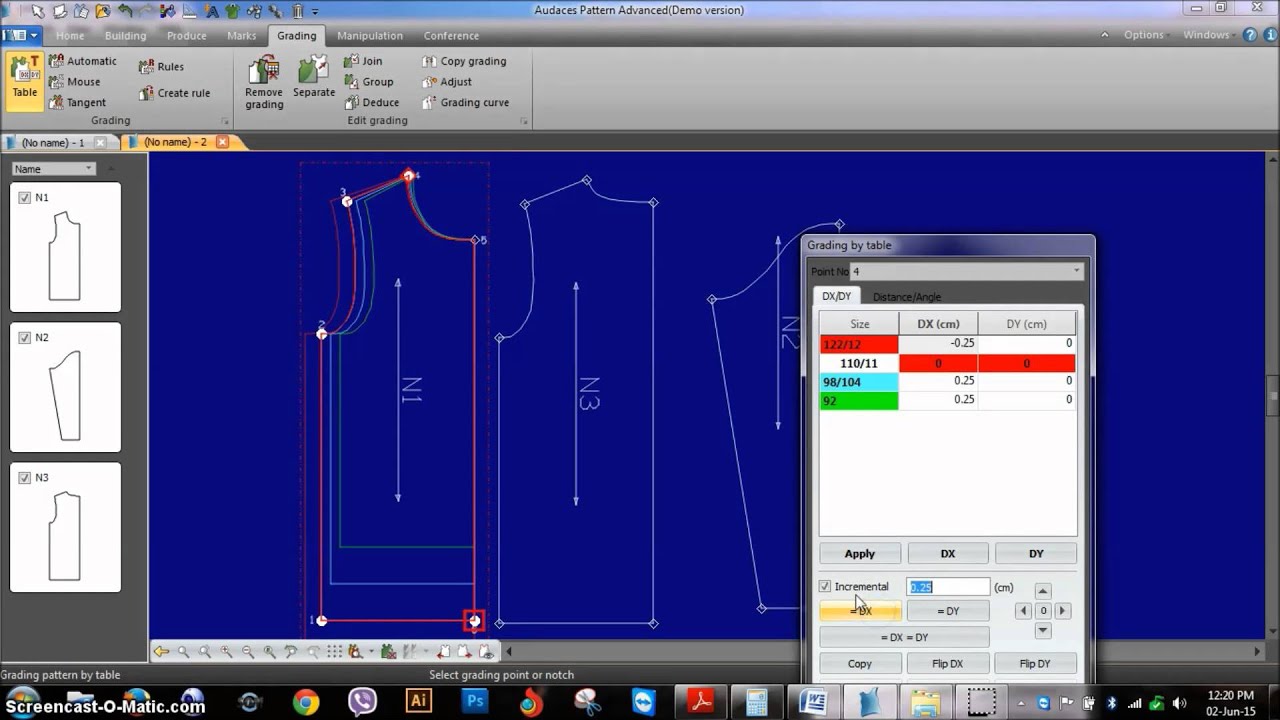
Task: Click the Remove grading icon
Action: tap(264, 82)
